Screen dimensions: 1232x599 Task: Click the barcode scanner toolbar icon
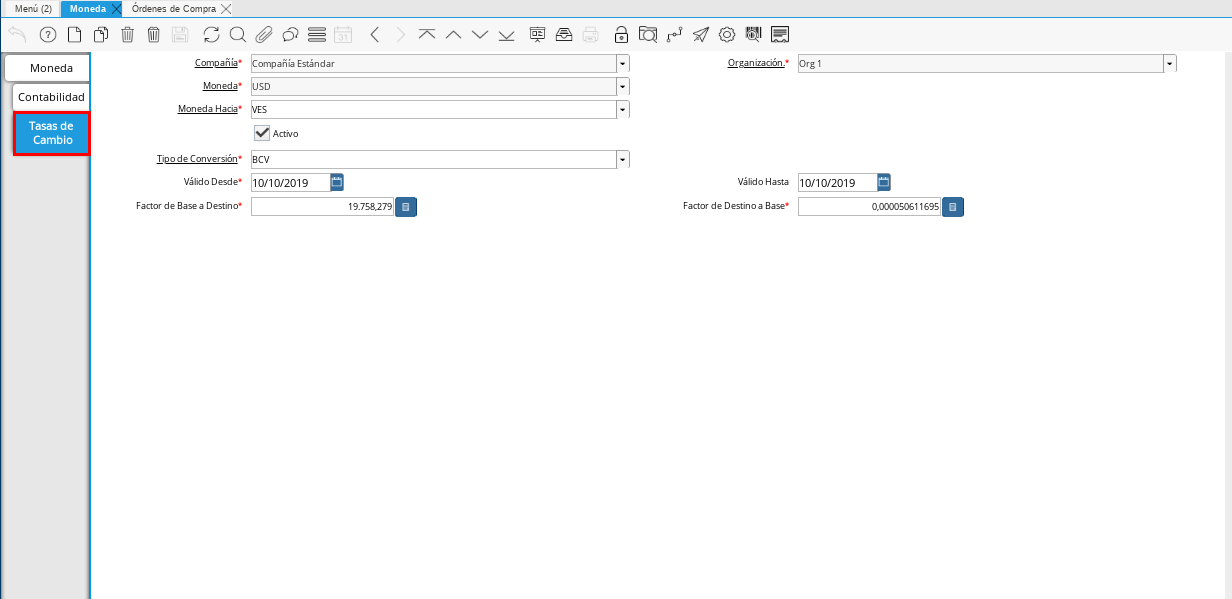[753, 34]
